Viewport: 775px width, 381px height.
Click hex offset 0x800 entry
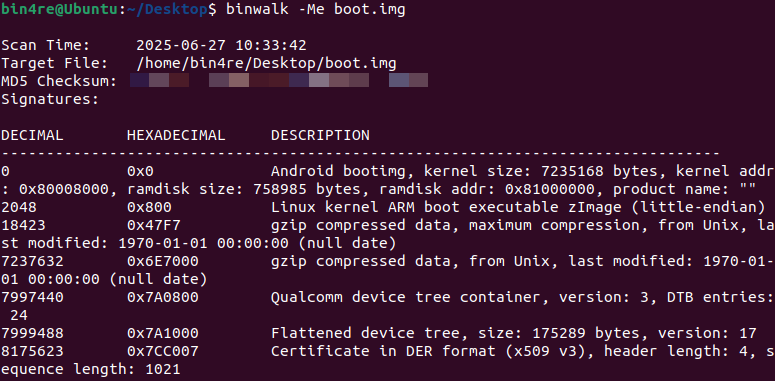(x=149, y=207)
